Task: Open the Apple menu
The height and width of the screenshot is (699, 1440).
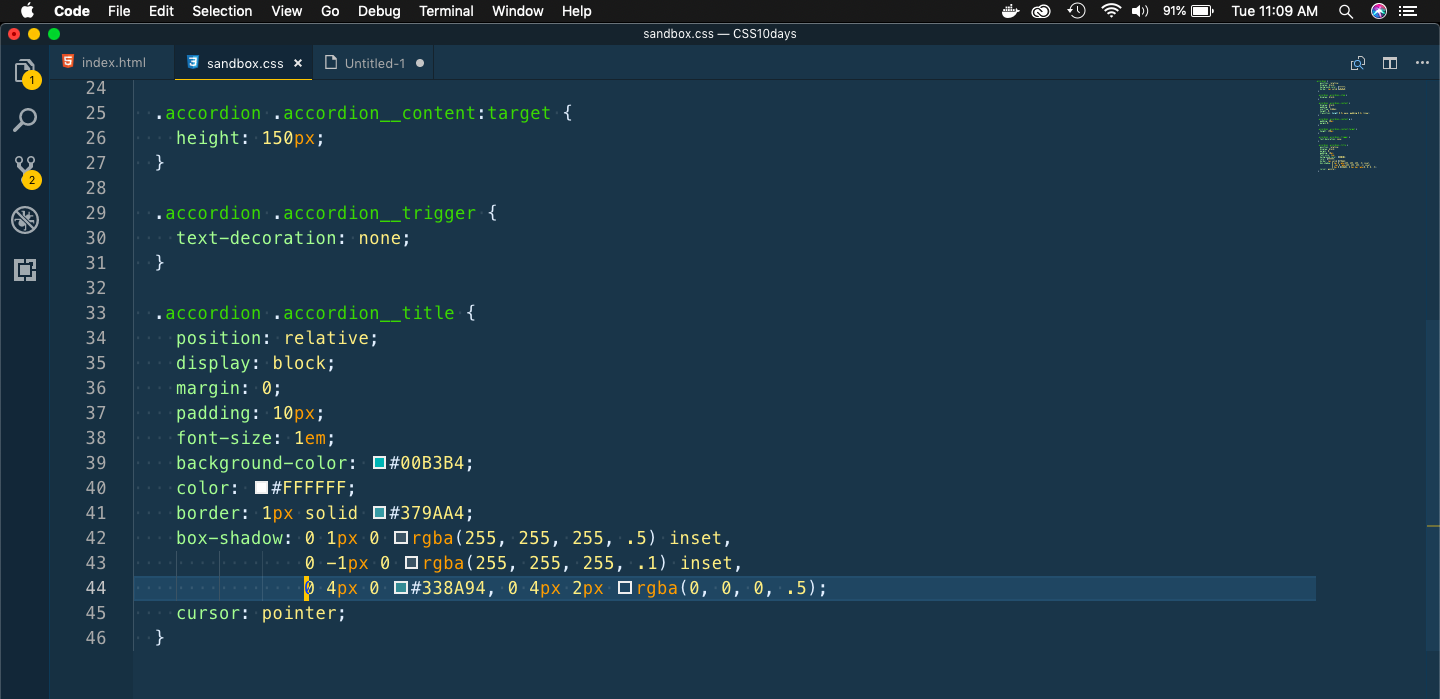Action: [27, 11]
